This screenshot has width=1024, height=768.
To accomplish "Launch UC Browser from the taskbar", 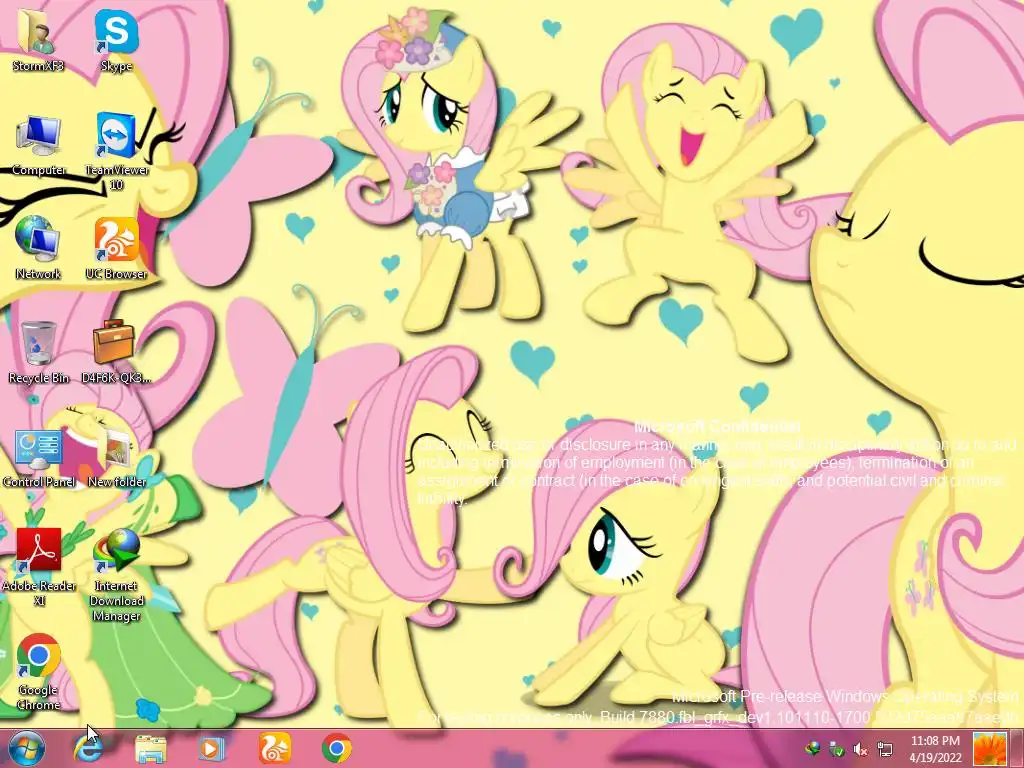I will click(274, 748).
